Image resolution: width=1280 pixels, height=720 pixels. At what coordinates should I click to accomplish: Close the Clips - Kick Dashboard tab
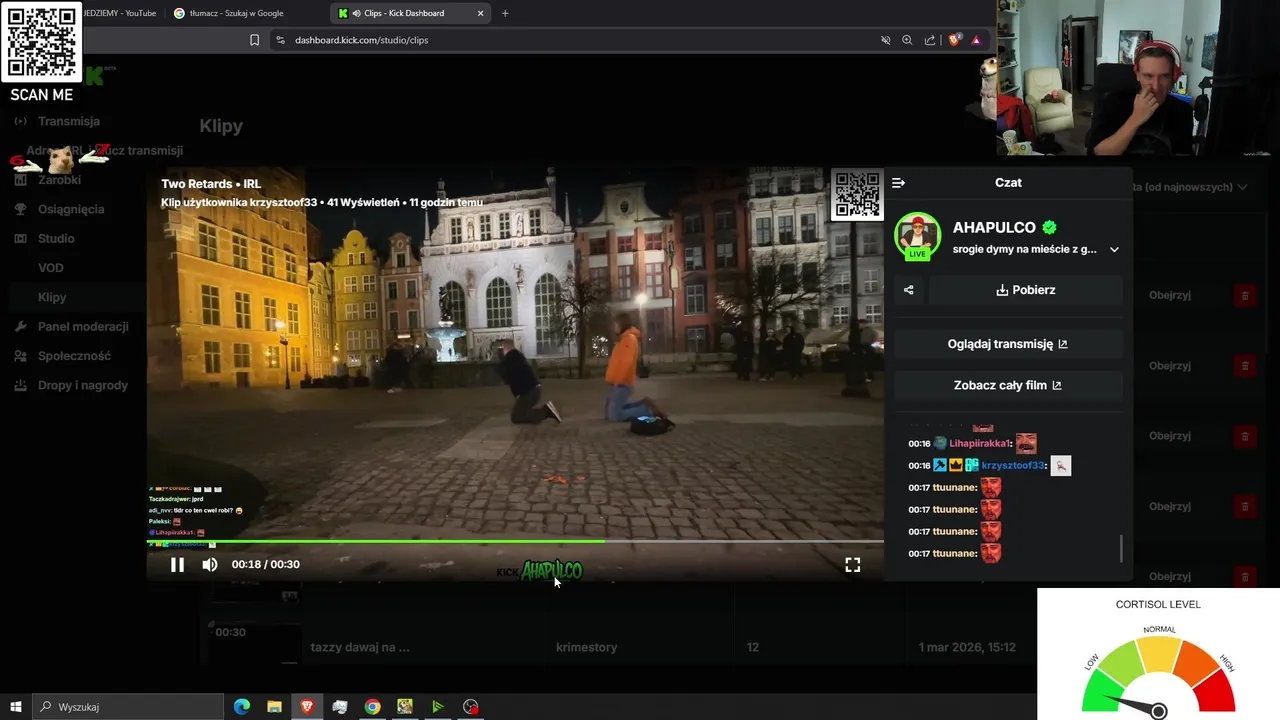coord(480,13)
